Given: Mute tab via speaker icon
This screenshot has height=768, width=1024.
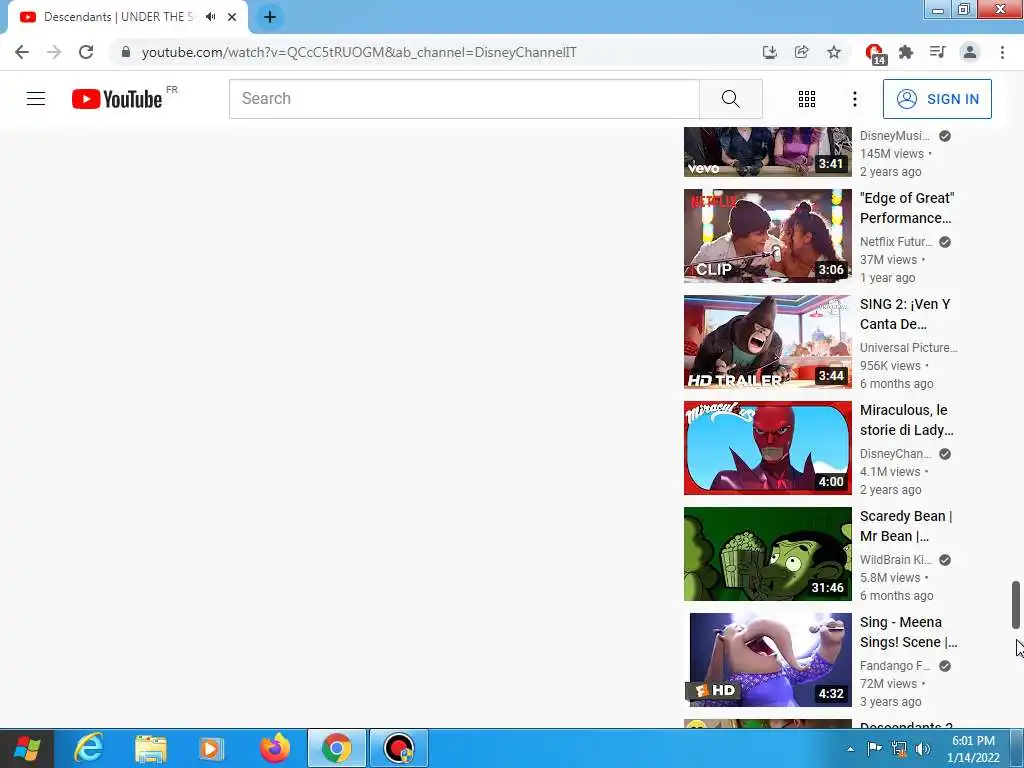Looking at the screenshot, I should click(x=210, y=17).
